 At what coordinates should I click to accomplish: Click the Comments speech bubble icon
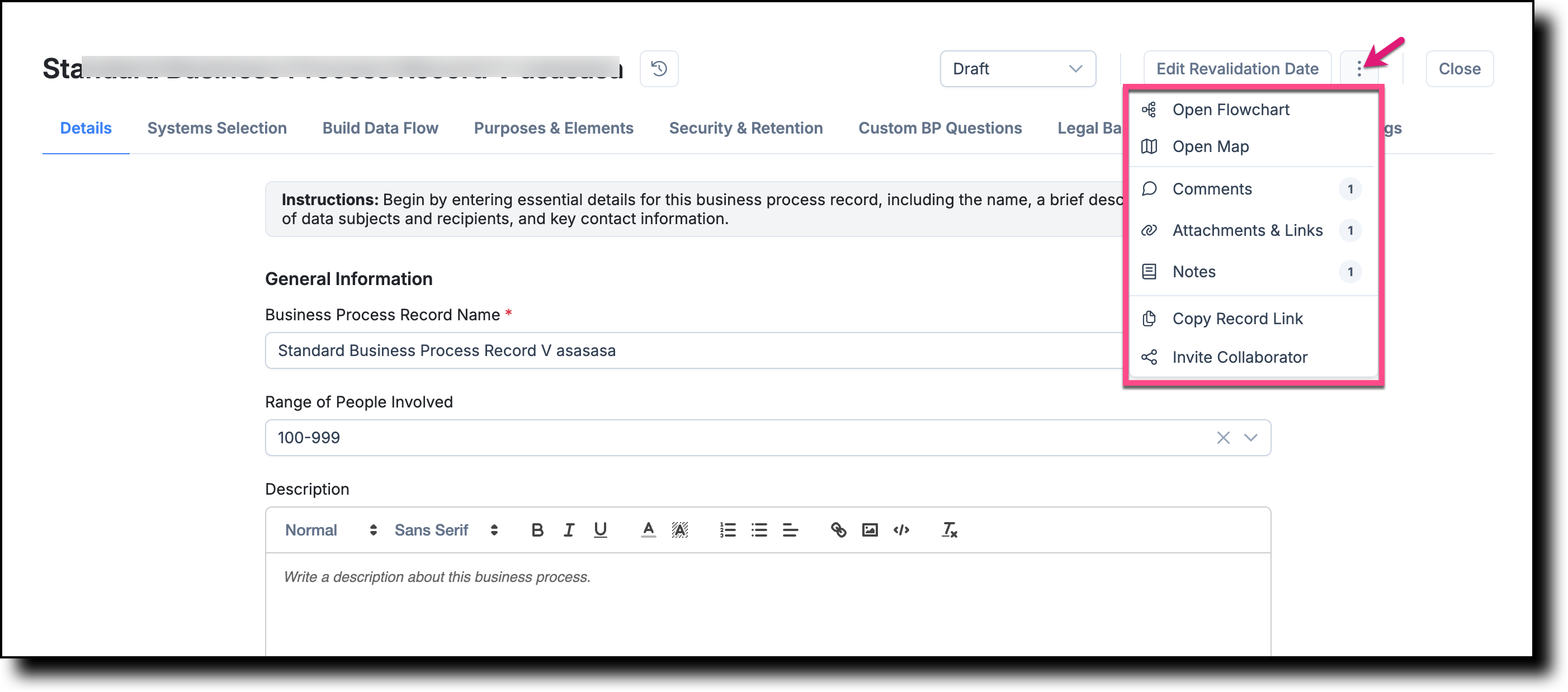tap(1149, 189)
